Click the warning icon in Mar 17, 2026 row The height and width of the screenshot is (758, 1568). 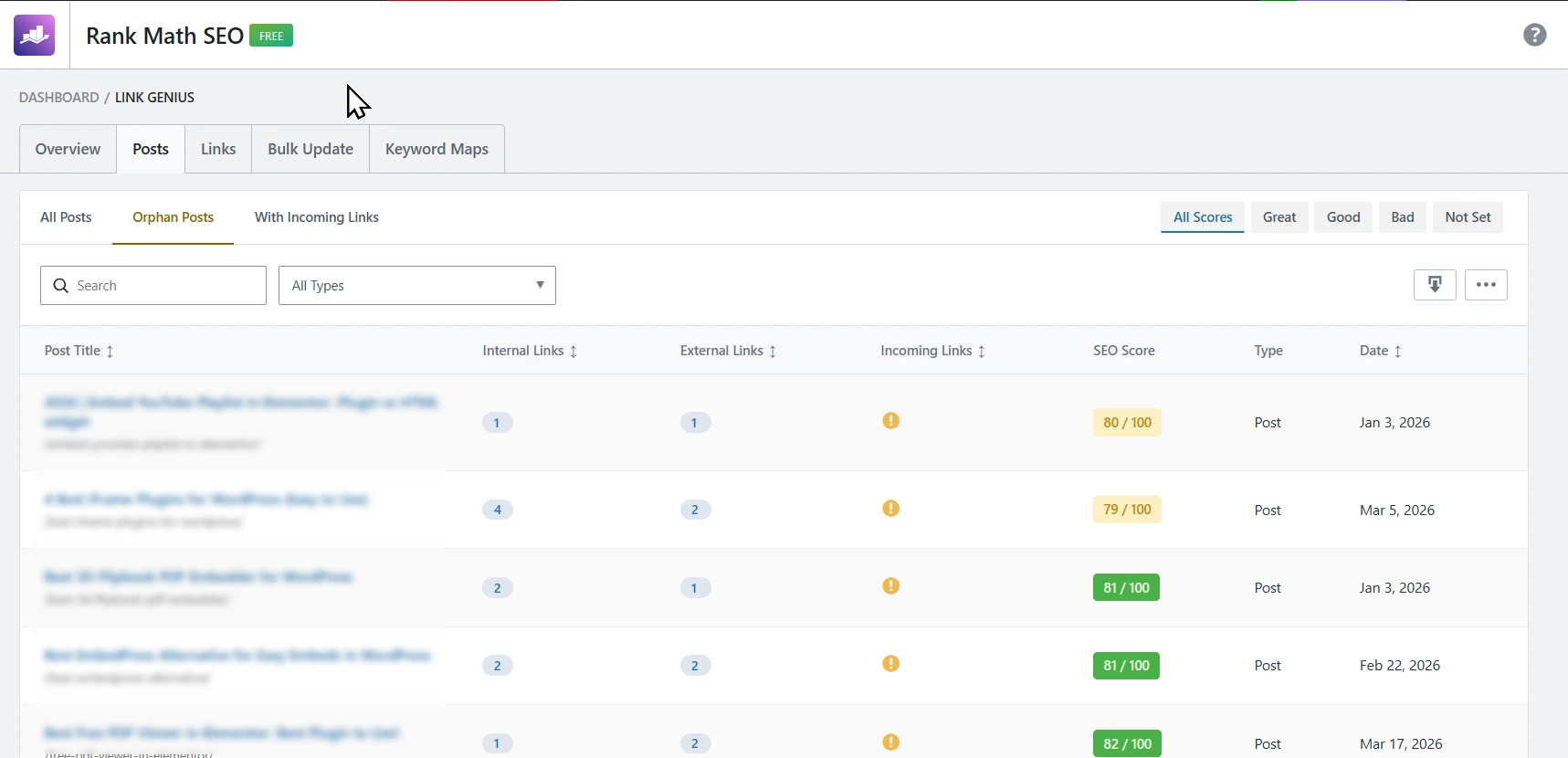tap(891, 742)
